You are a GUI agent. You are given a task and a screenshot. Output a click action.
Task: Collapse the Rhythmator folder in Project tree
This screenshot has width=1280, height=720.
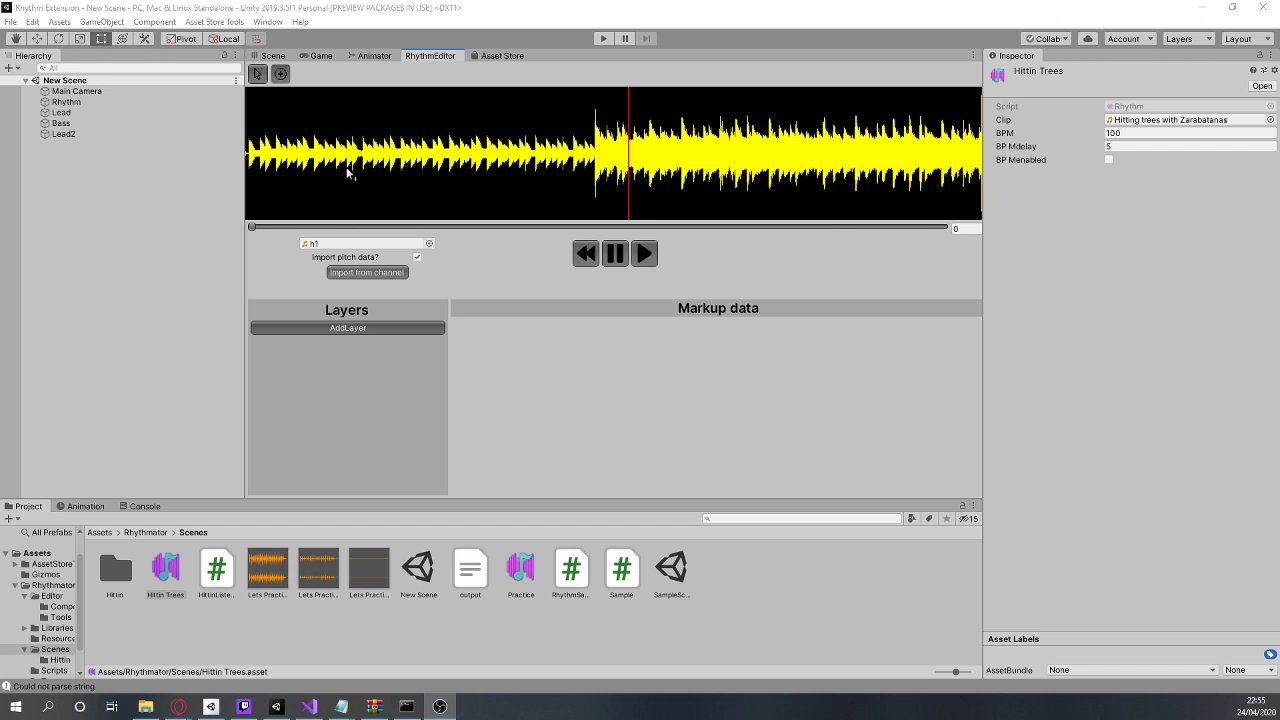(x=15, y=586)
